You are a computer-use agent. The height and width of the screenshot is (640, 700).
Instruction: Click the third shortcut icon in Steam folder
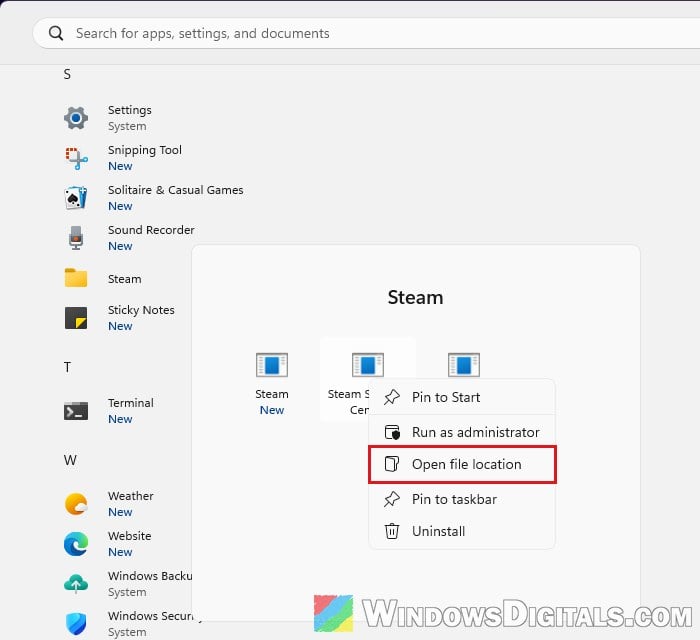tap(464, 365)
